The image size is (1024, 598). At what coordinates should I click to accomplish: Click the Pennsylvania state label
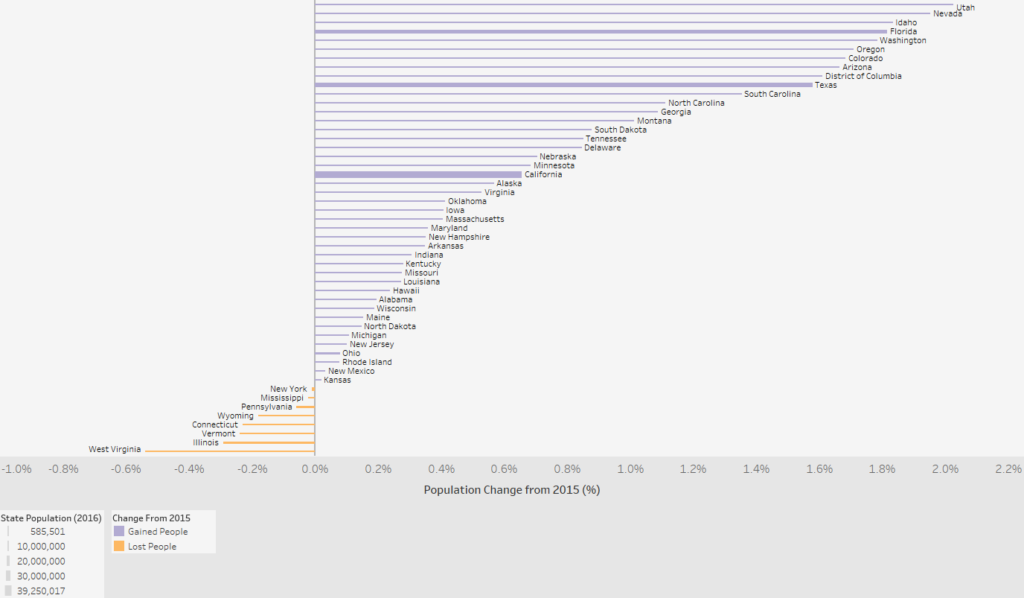[x=266, y=407]
